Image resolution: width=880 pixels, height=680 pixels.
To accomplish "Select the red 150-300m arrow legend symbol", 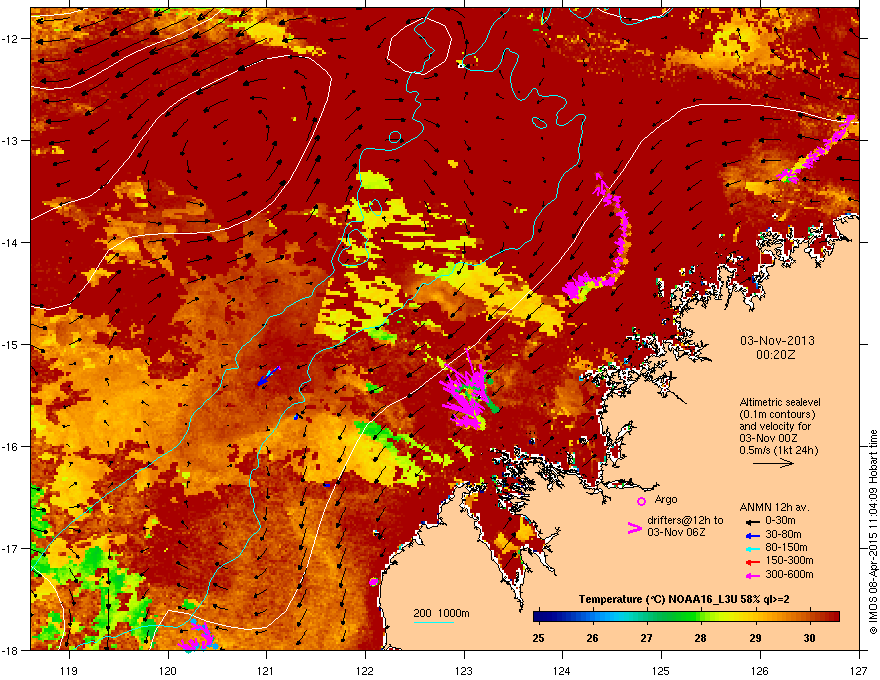I will pos(752,562).
